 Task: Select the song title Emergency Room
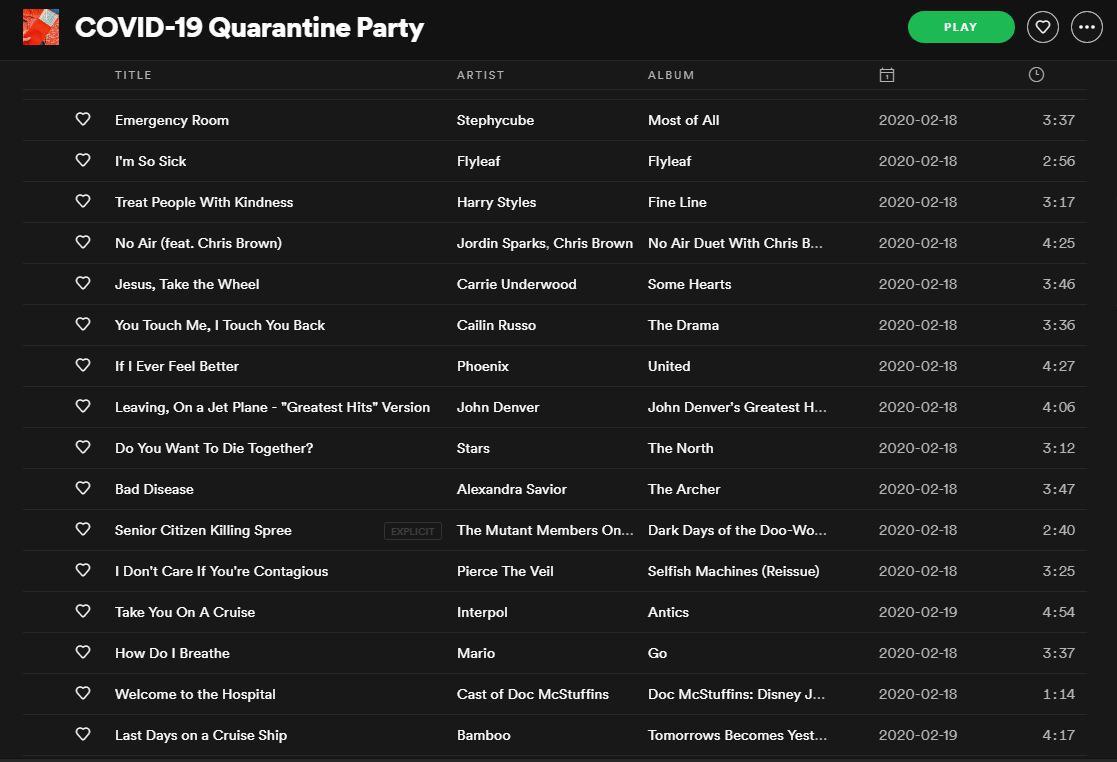point(172,120)
